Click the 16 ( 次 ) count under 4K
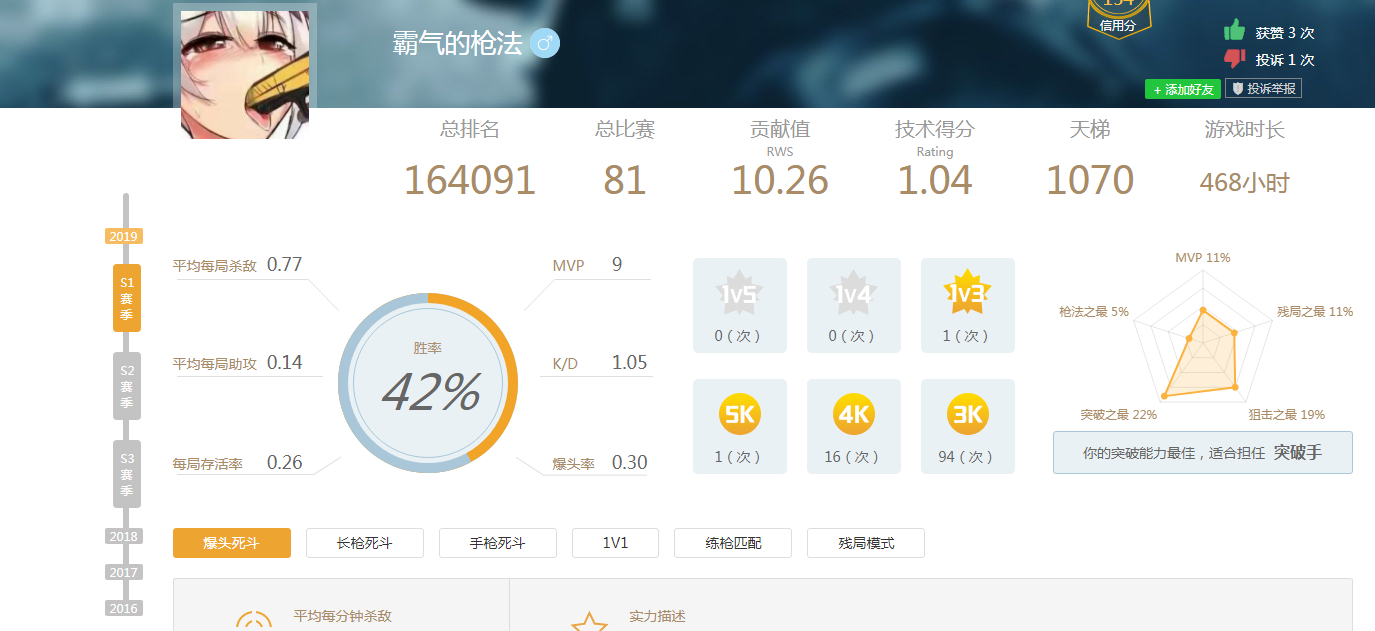1375x631 pixels. 853,457
